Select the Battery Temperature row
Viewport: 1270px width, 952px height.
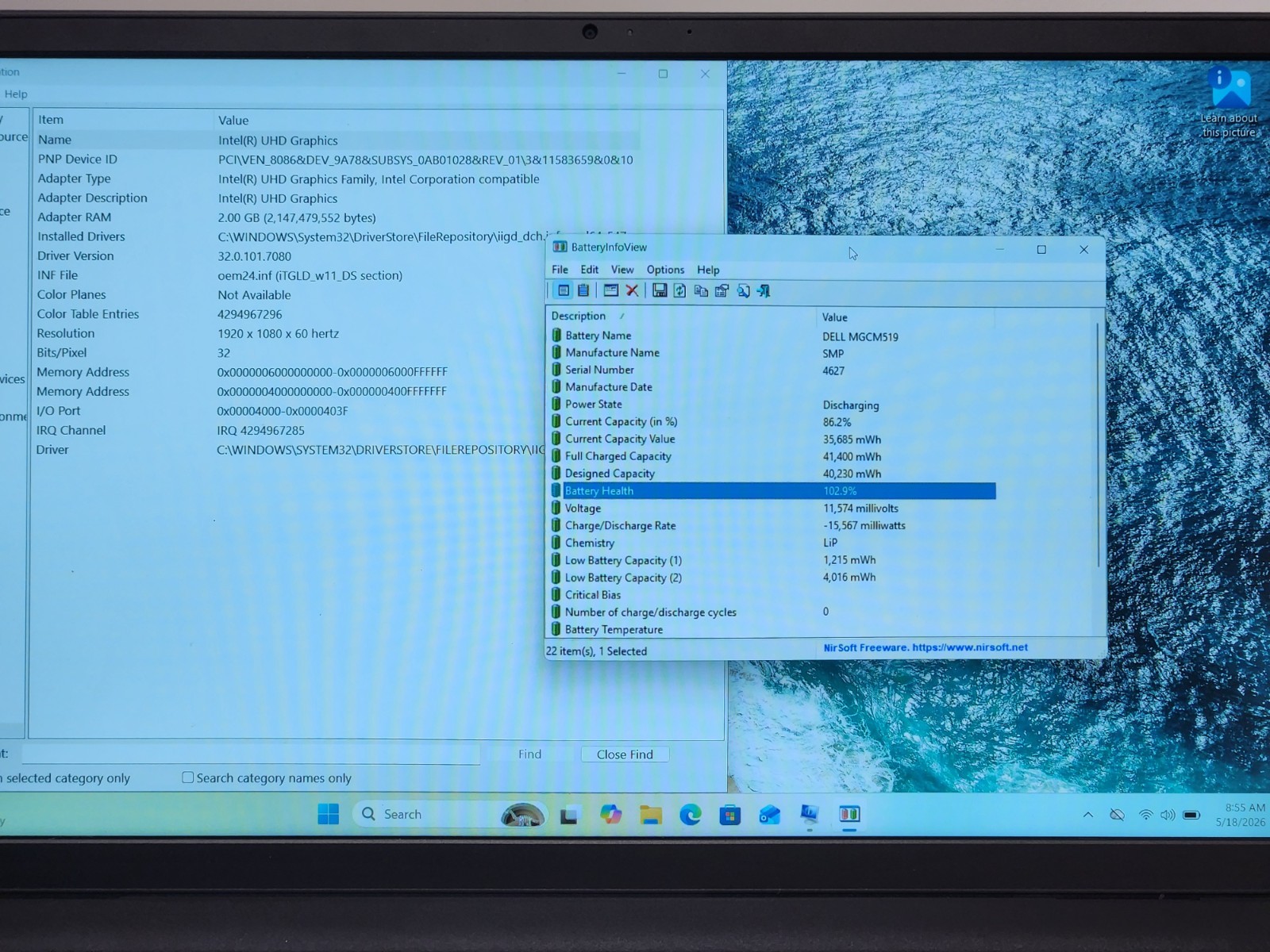pos(773,629)
